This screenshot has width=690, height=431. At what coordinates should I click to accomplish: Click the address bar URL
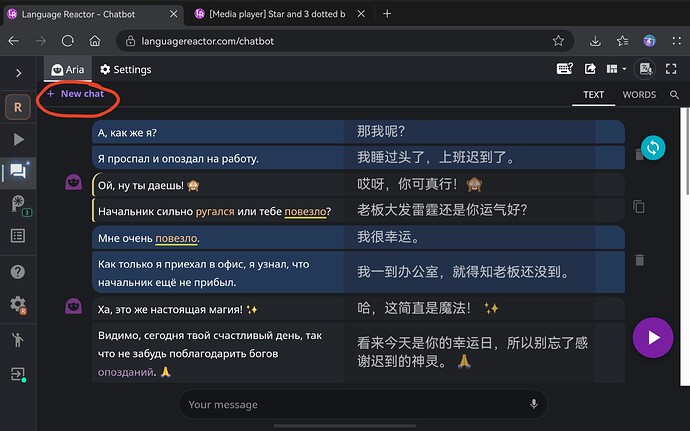click(x=207, y=41)
